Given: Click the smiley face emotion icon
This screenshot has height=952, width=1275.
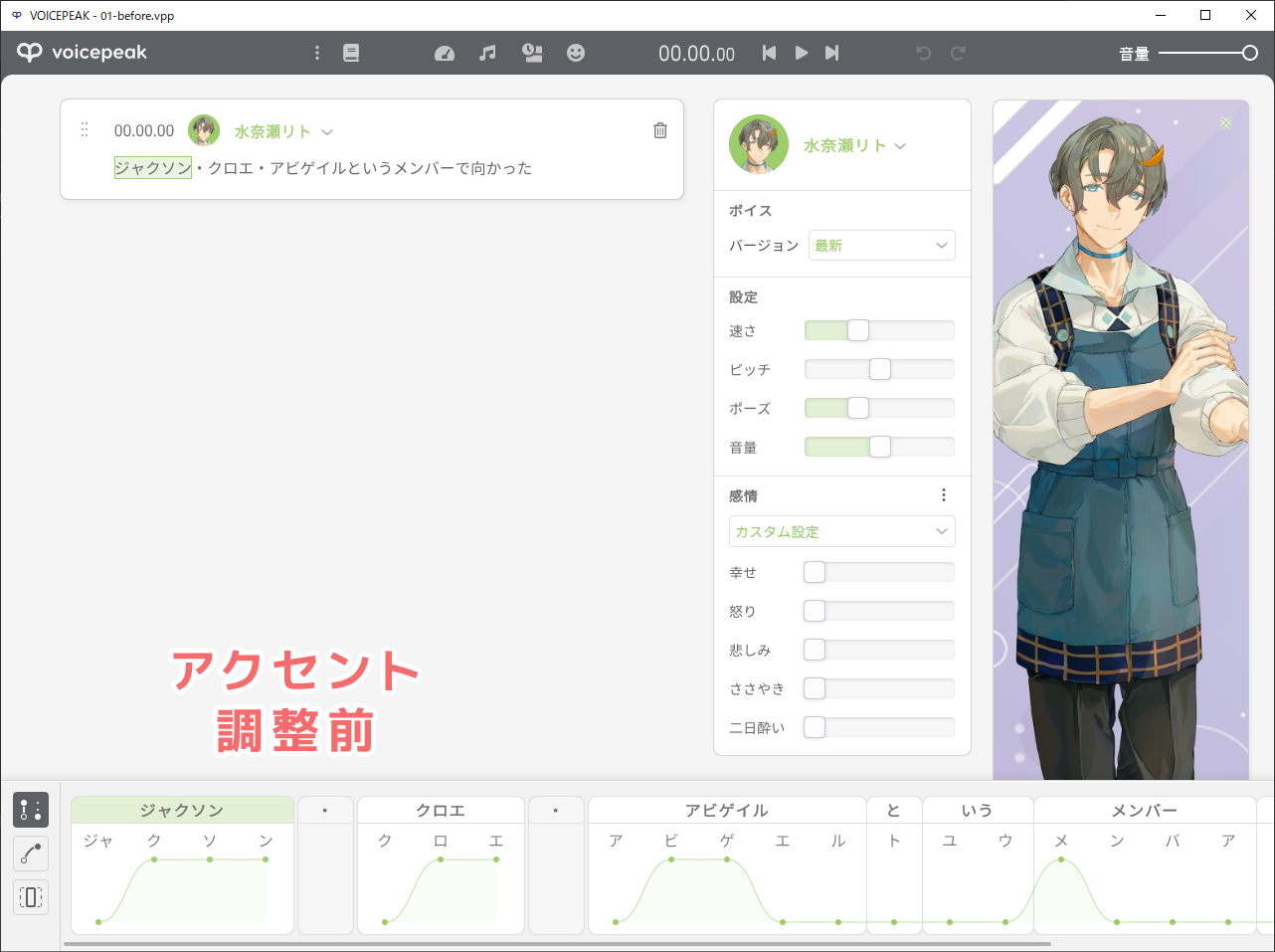Looking at the screenshot, I should tap(576, 54).
